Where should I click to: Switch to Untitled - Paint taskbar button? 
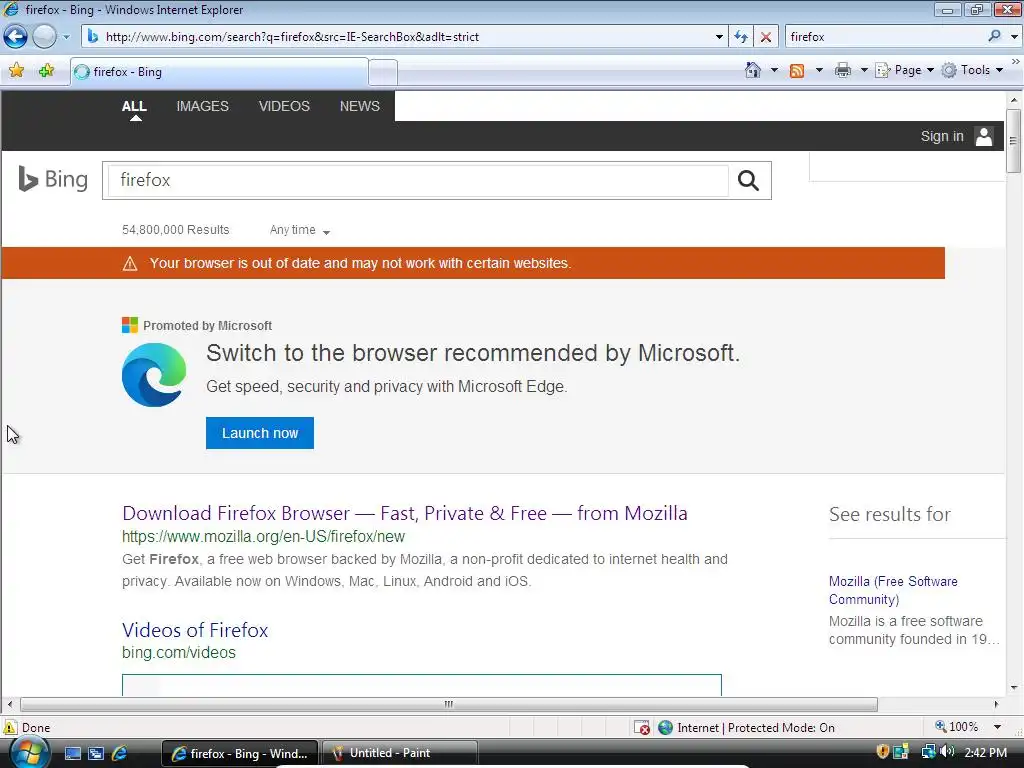point(400,754)
